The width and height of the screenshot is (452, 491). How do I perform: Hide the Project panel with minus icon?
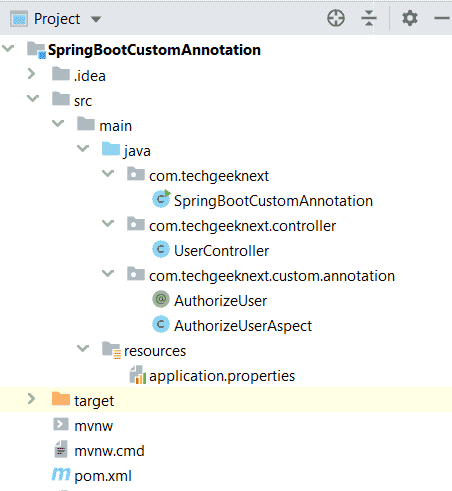click(x=442, y=18)
